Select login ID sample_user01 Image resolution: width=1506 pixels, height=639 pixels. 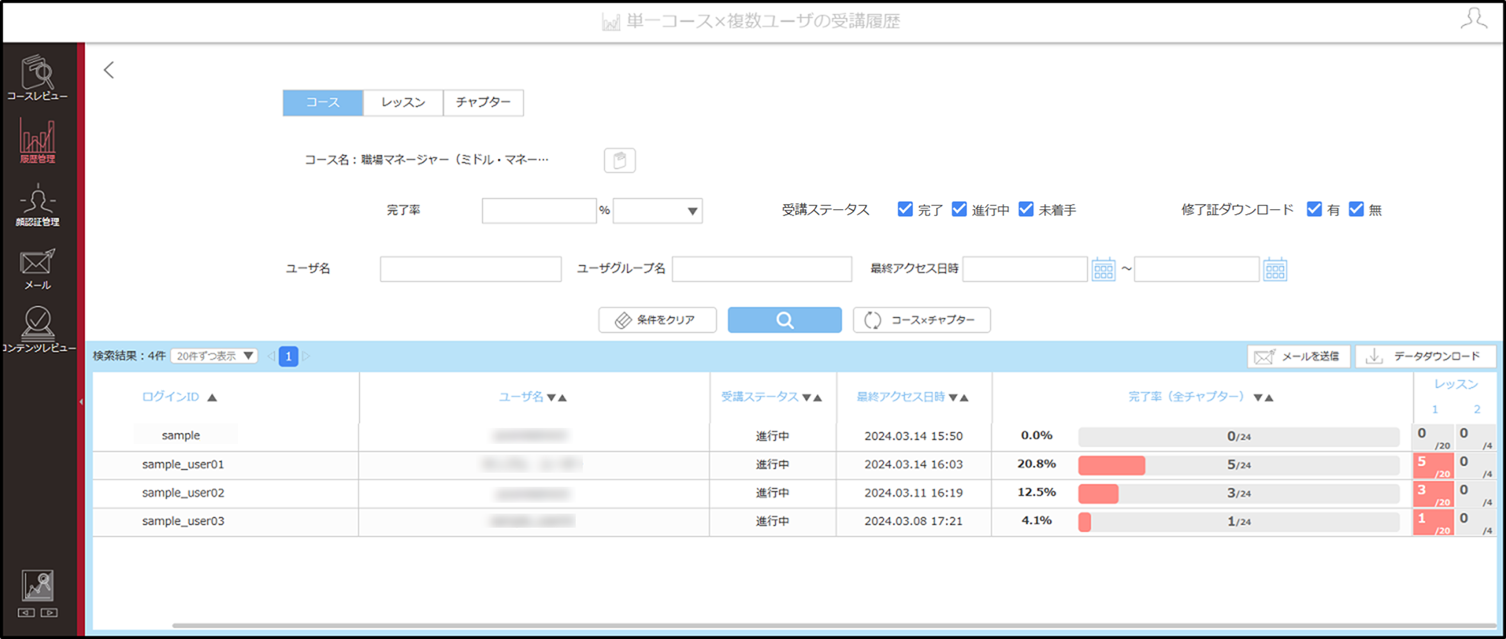tap(183, 465)
